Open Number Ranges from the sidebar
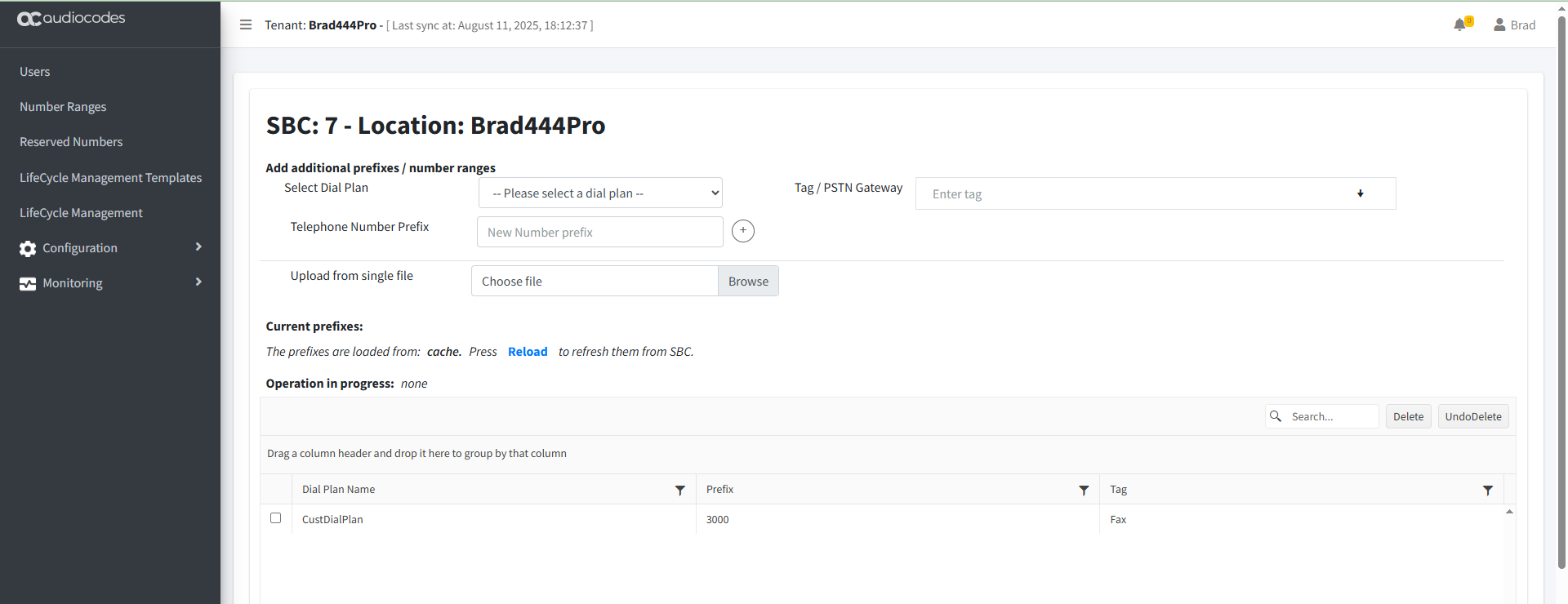 pyautogui.click(x=63, y=107)
